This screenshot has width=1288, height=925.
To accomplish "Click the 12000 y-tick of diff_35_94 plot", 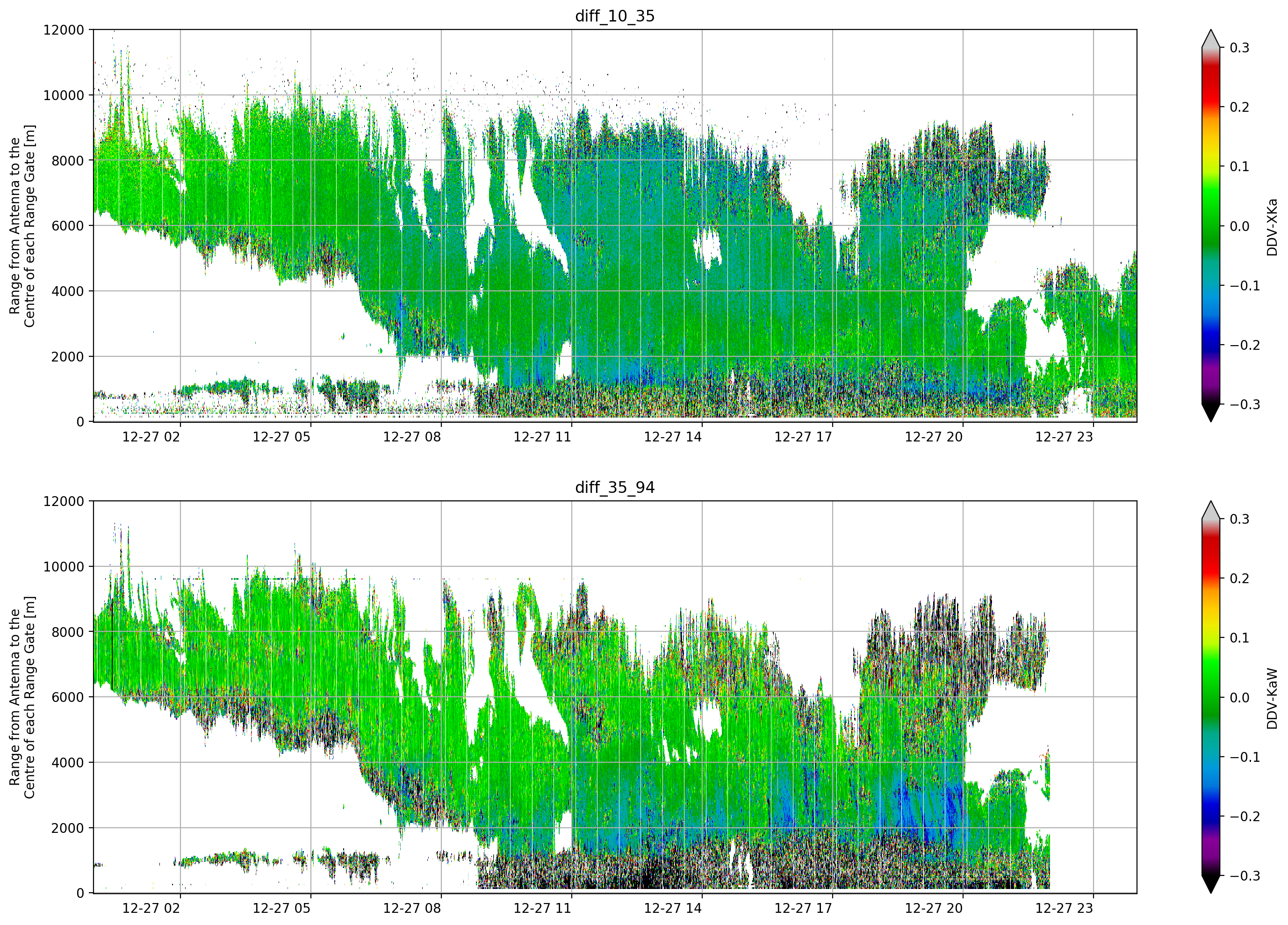I will [x=64, y=502].
